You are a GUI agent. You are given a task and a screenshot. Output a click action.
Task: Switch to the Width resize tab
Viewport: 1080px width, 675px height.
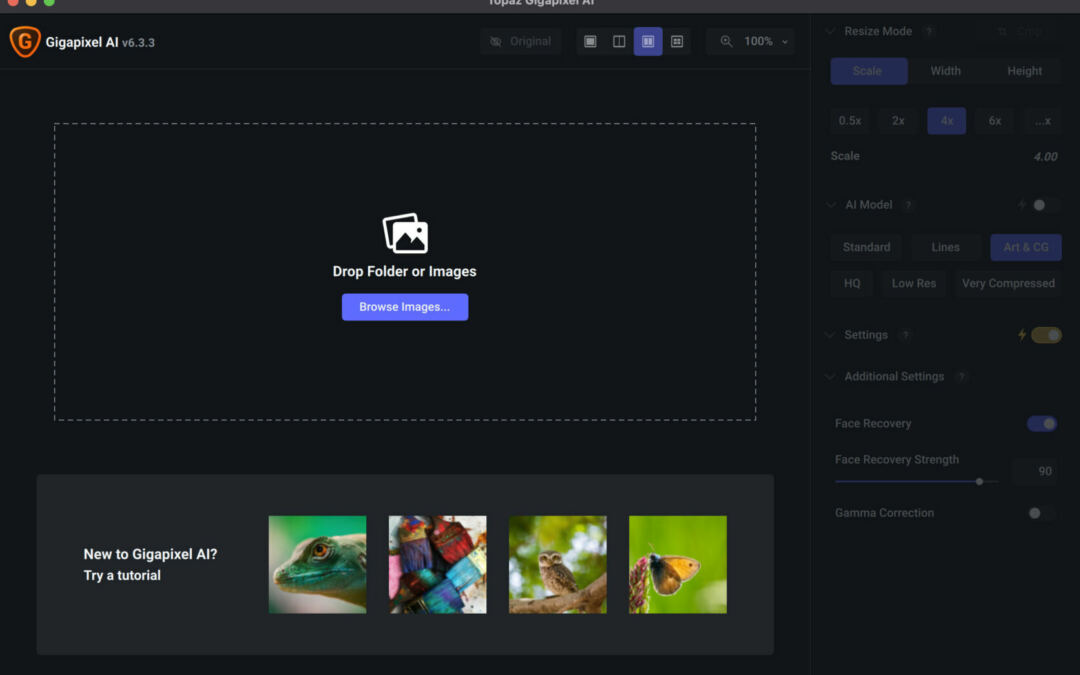(945, 71)
